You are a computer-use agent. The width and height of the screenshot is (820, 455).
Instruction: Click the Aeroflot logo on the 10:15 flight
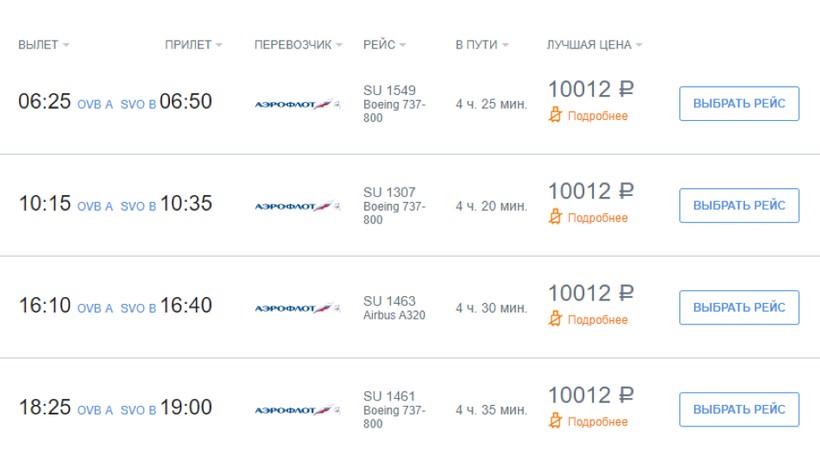point(297,206)
